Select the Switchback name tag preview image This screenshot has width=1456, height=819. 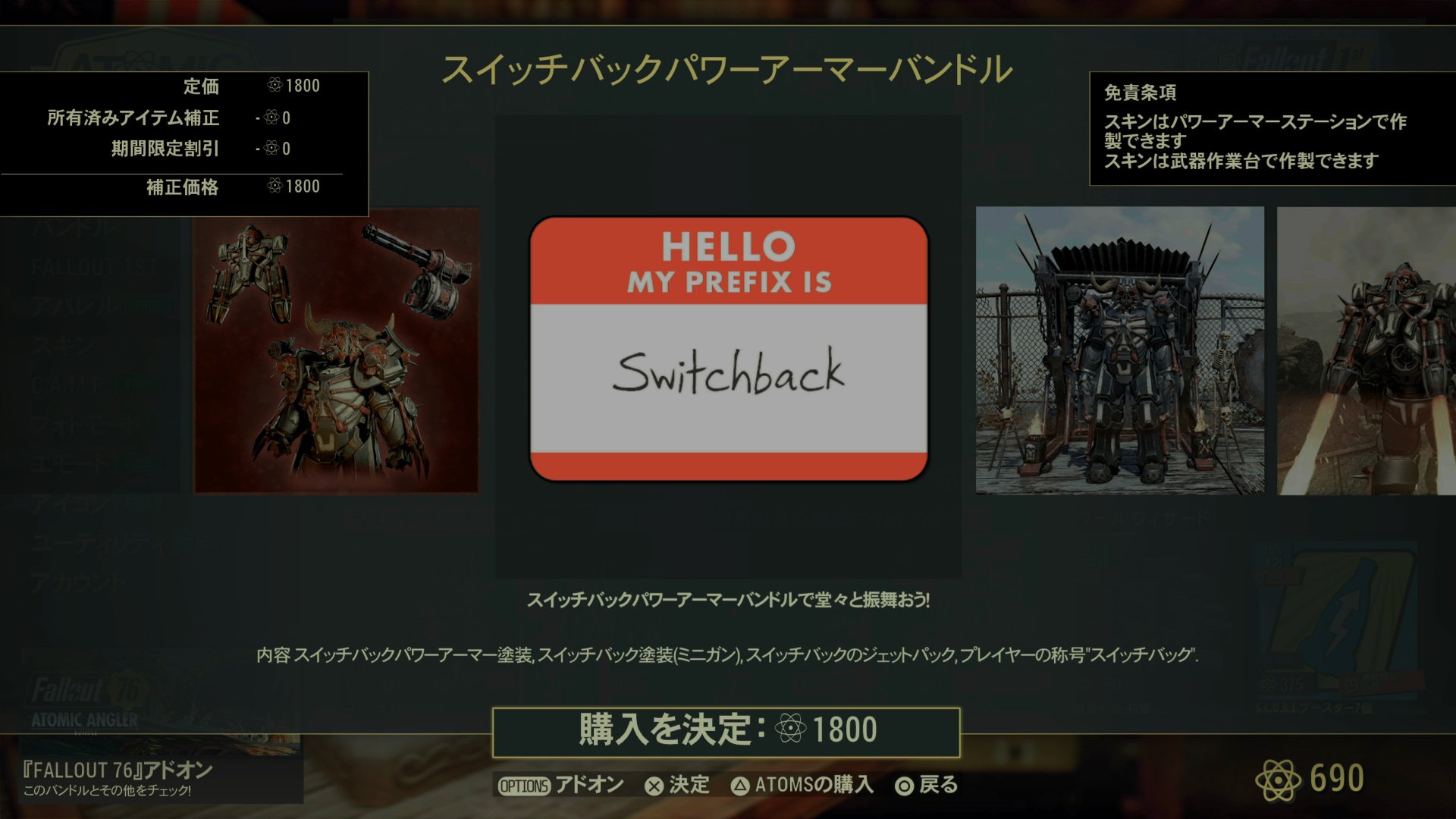tap(729, 349)
